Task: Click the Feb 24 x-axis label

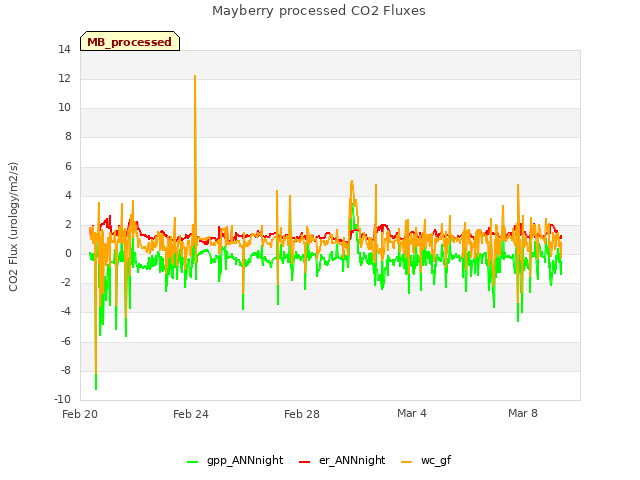Action: (x=191, y=414)
